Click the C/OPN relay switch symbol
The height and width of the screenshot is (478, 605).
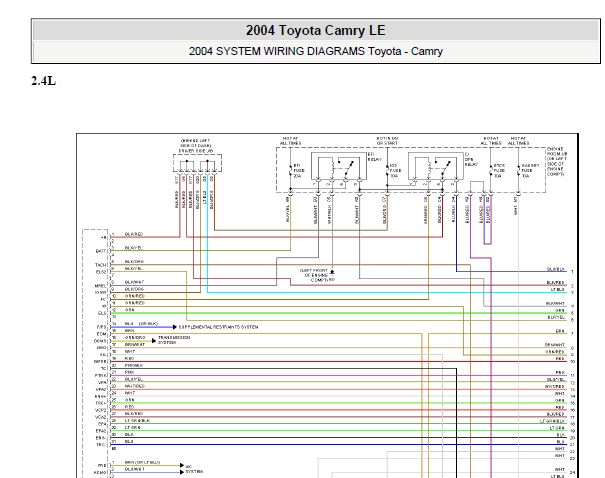(444, 167)
